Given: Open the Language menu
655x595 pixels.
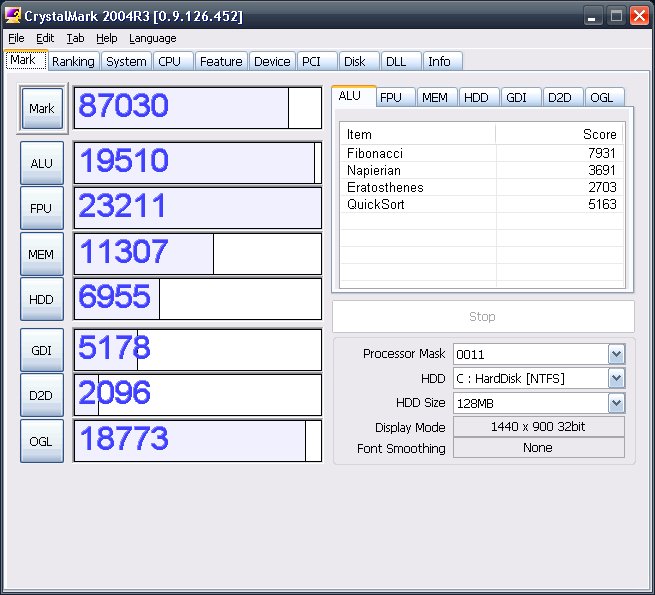Looking at the screenshot, I should [x=152, y=38].
